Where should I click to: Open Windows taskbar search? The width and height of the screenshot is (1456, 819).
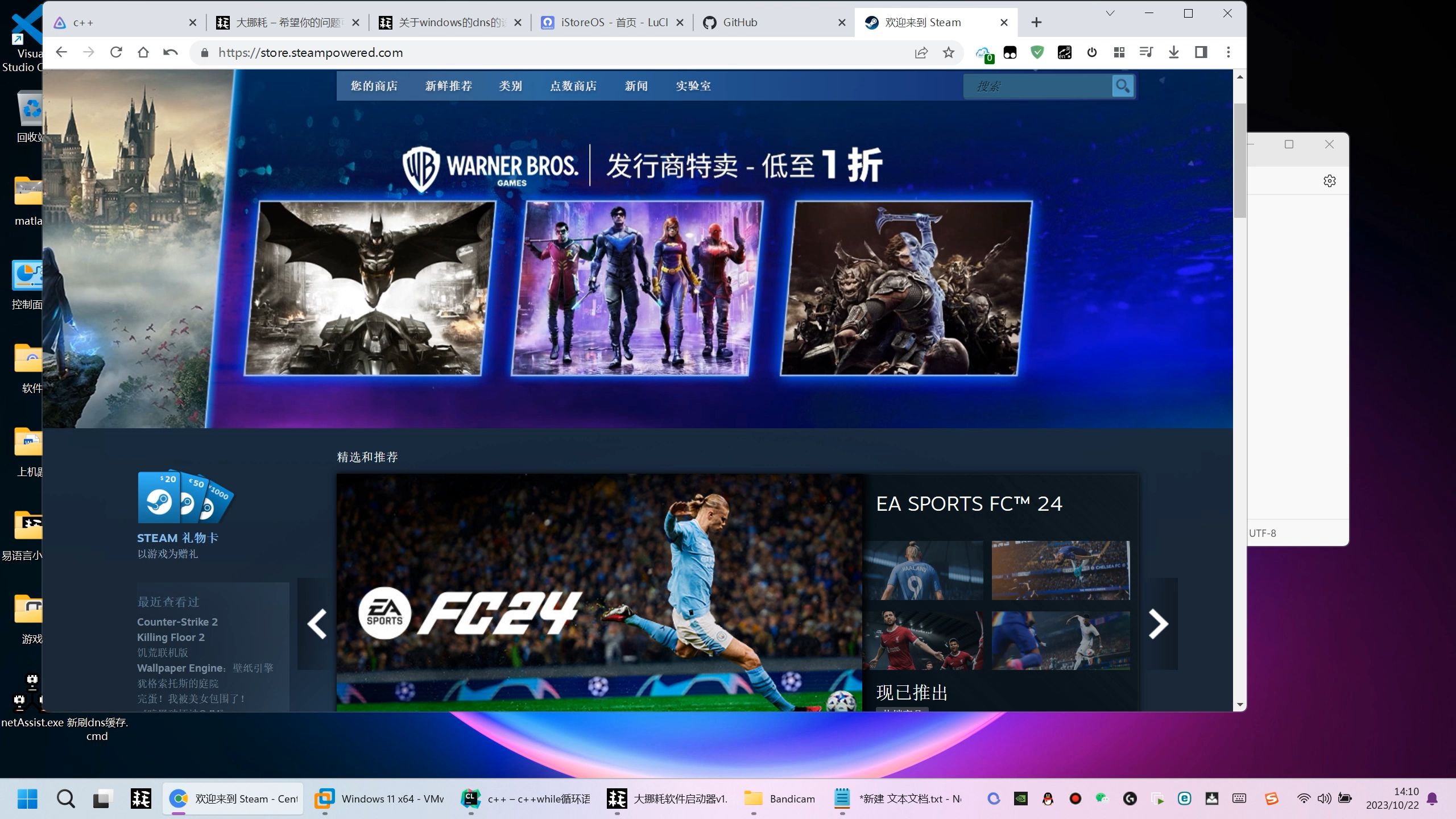[x=66, y=799]
